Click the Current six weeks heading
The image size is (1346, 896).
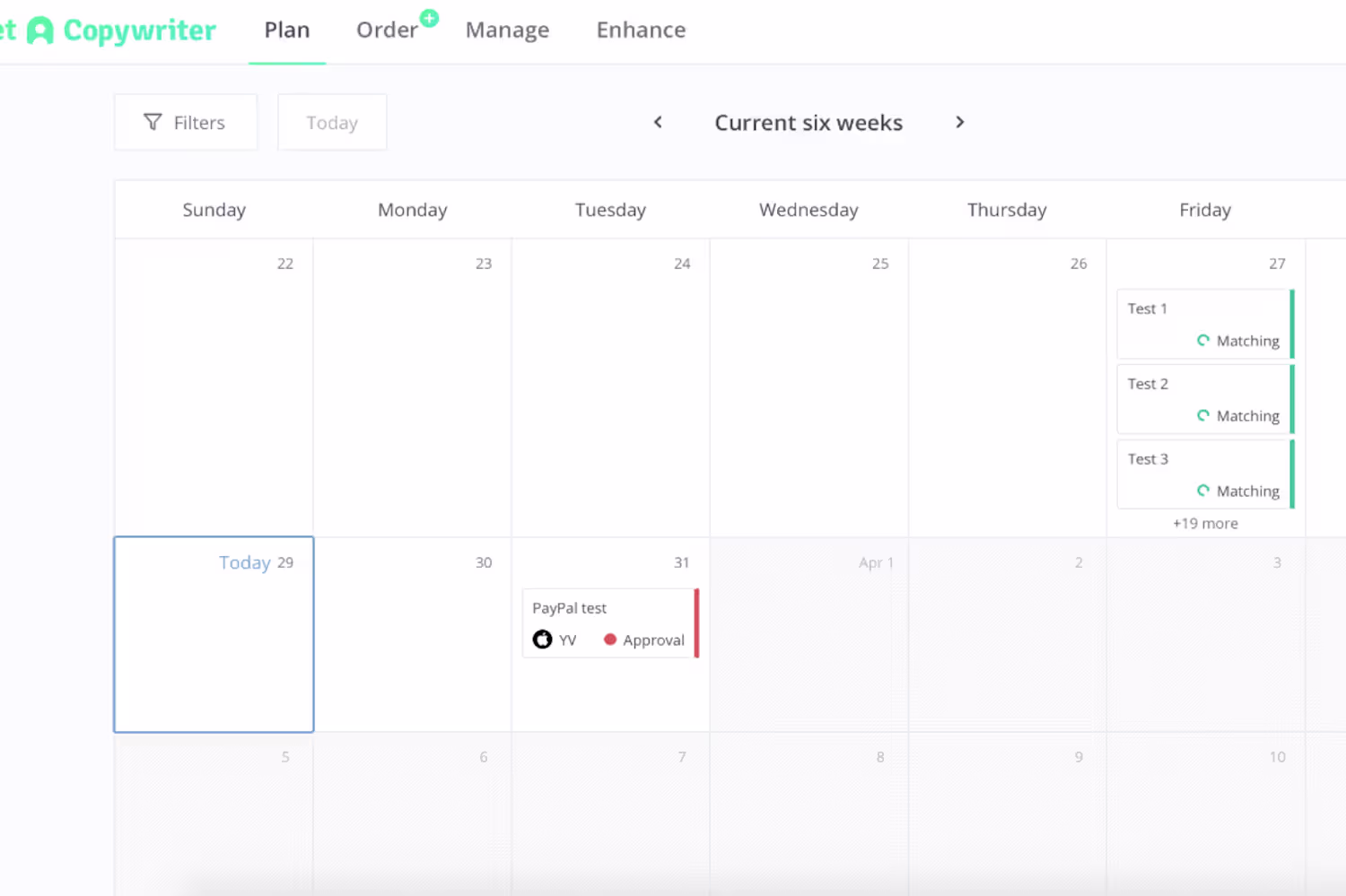[808, 123]
